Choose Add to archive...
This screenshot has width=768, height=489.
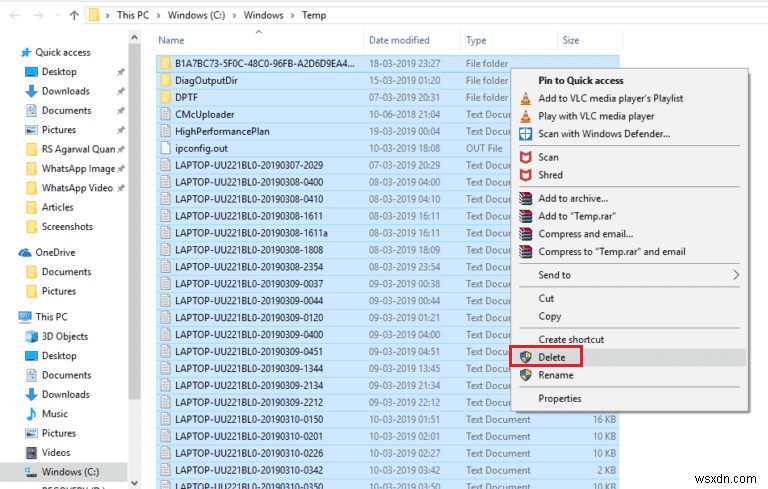coord(573,198)
